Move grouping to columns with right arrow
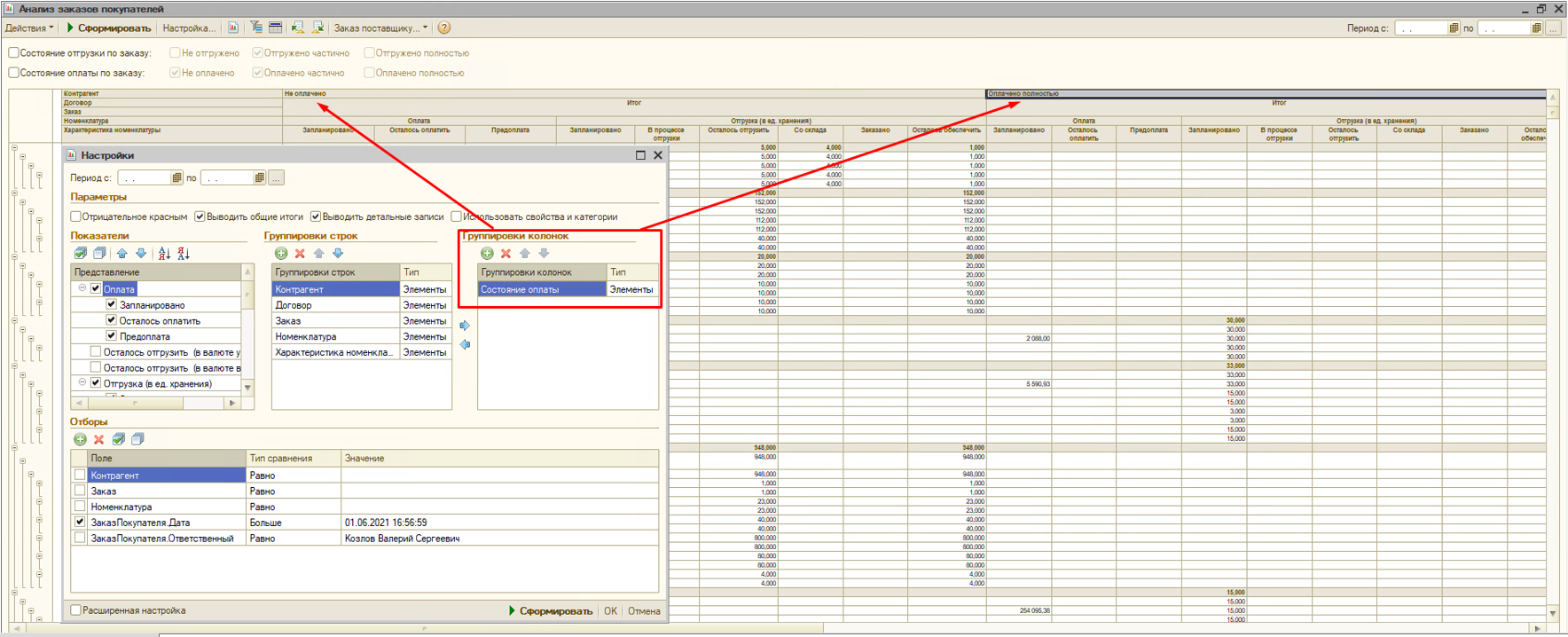Image resolution: width=1568 pixels, height=637 pixels. (465, 326)
